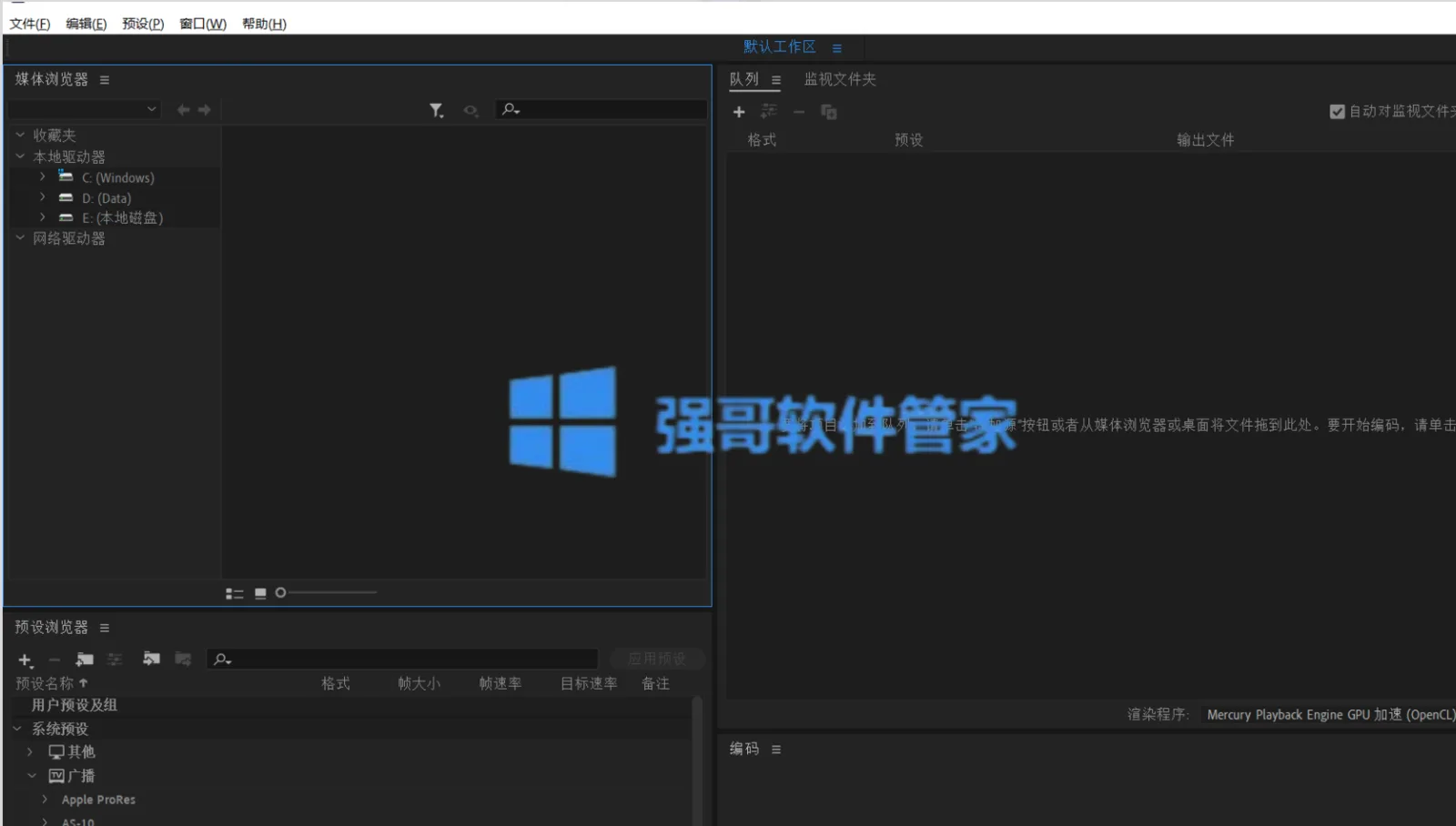
Task: Click the media browser search field
Action: point(601,109)
